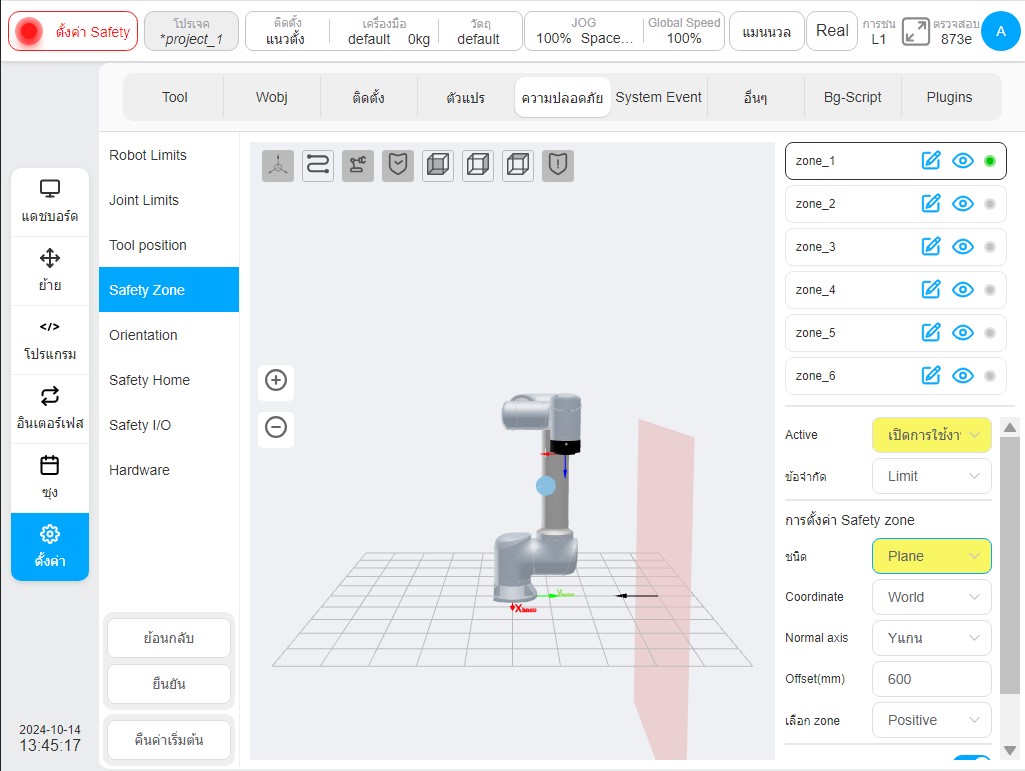Open the calendar log page in sidebar
1025x771 pixels.
(50, 478)
